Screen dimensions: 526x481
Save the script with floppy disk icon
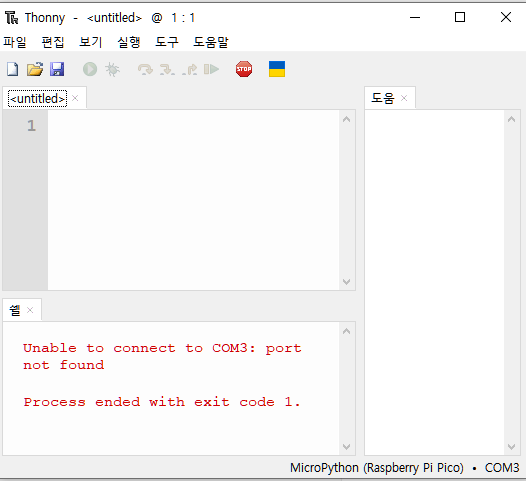pos(57,69)
